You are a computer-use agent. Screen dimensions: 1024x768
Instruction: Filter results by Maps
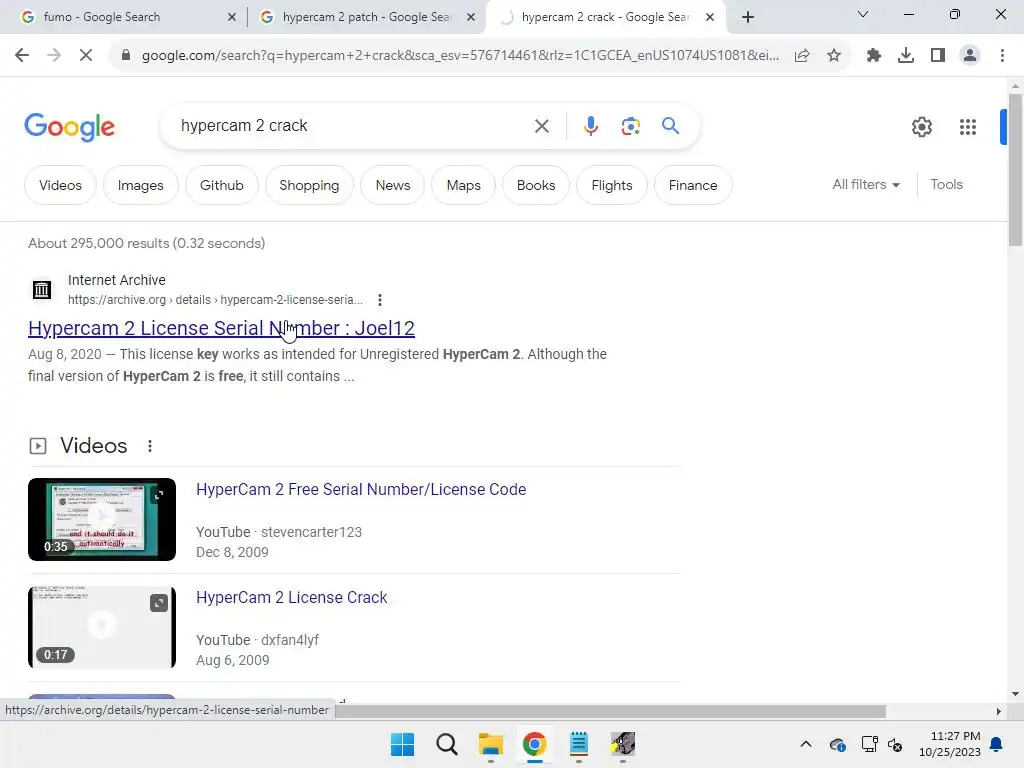pos(464,185)
